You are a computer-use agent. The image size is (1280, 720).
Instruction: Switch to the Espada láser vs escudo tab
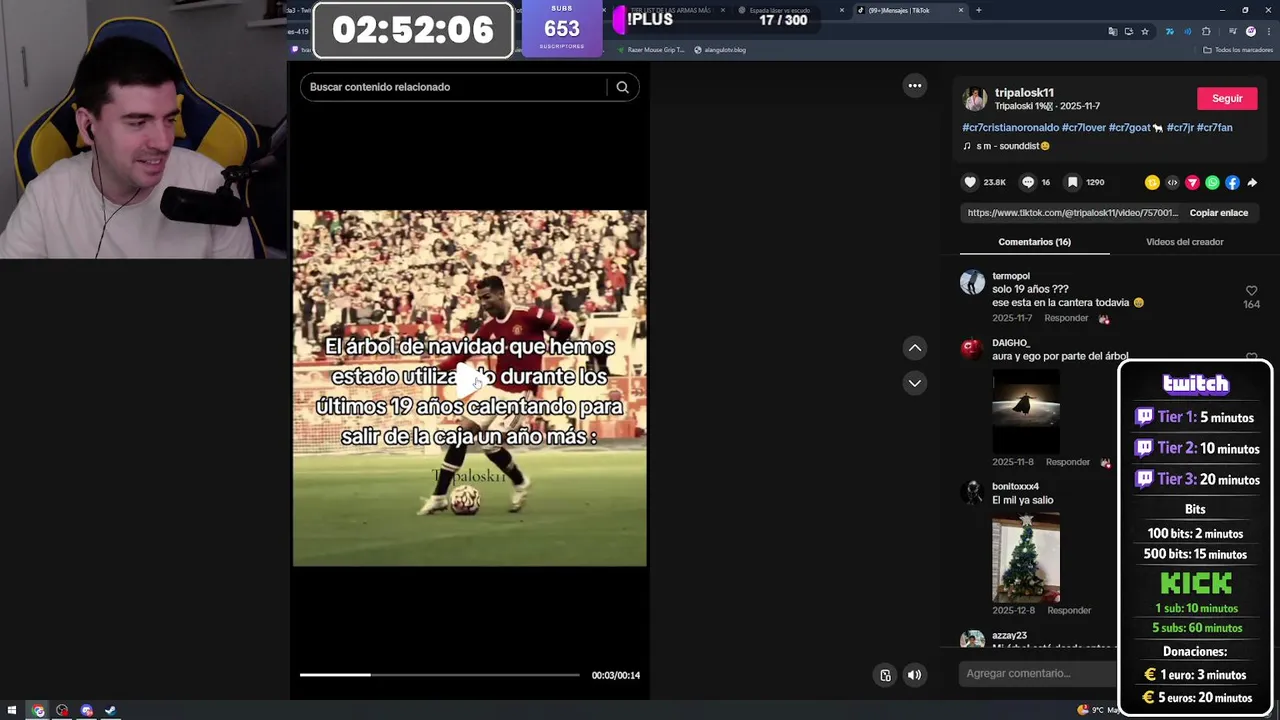coord(790,10)
